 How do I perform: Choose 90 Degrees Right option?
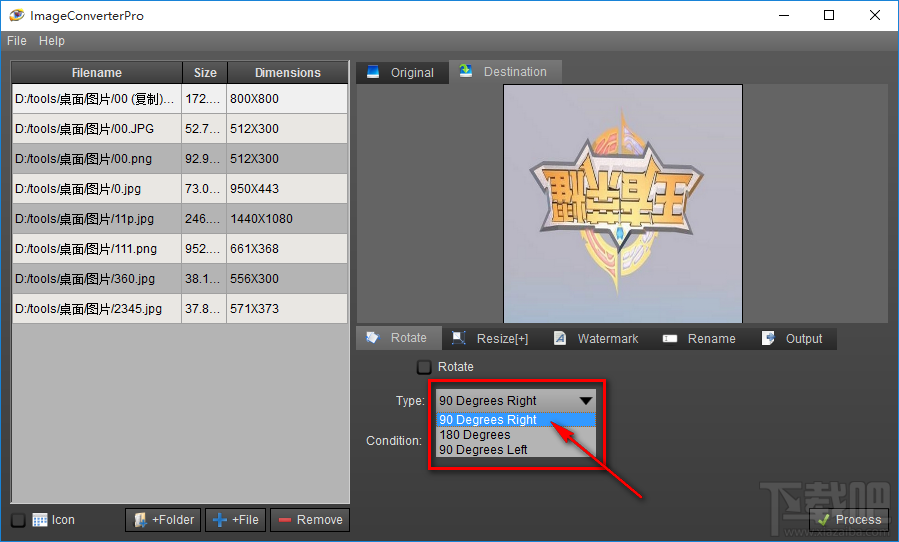tap(516, 420)
